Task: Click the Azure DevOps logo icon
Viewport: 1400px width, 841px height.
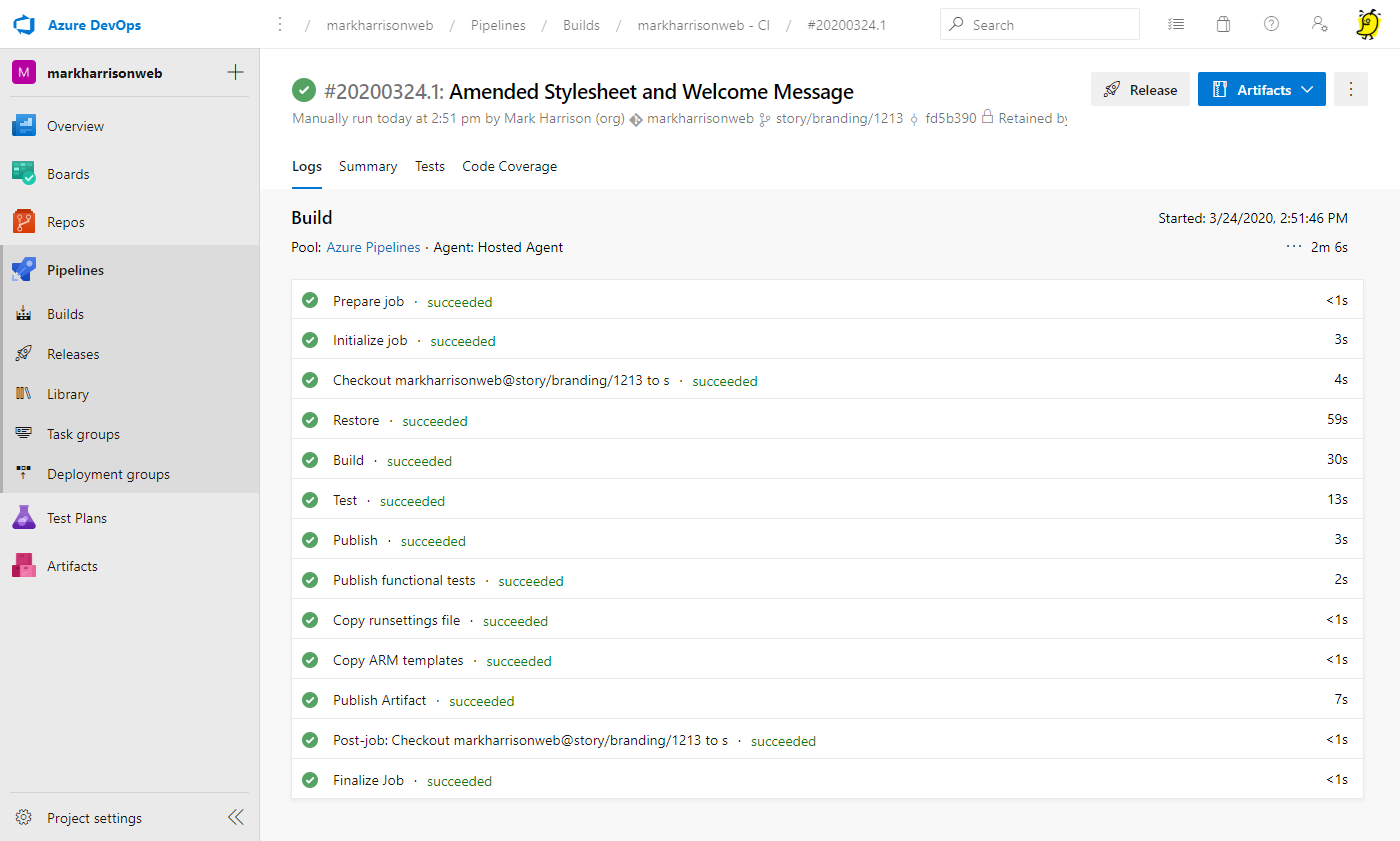Action: [24, 24]
